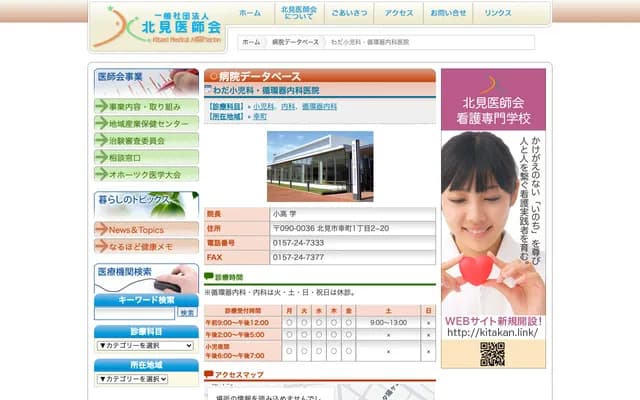Click the 医師会事業 banner image
The height and width of the screenshot is (400, 640).
pos(147,82)
